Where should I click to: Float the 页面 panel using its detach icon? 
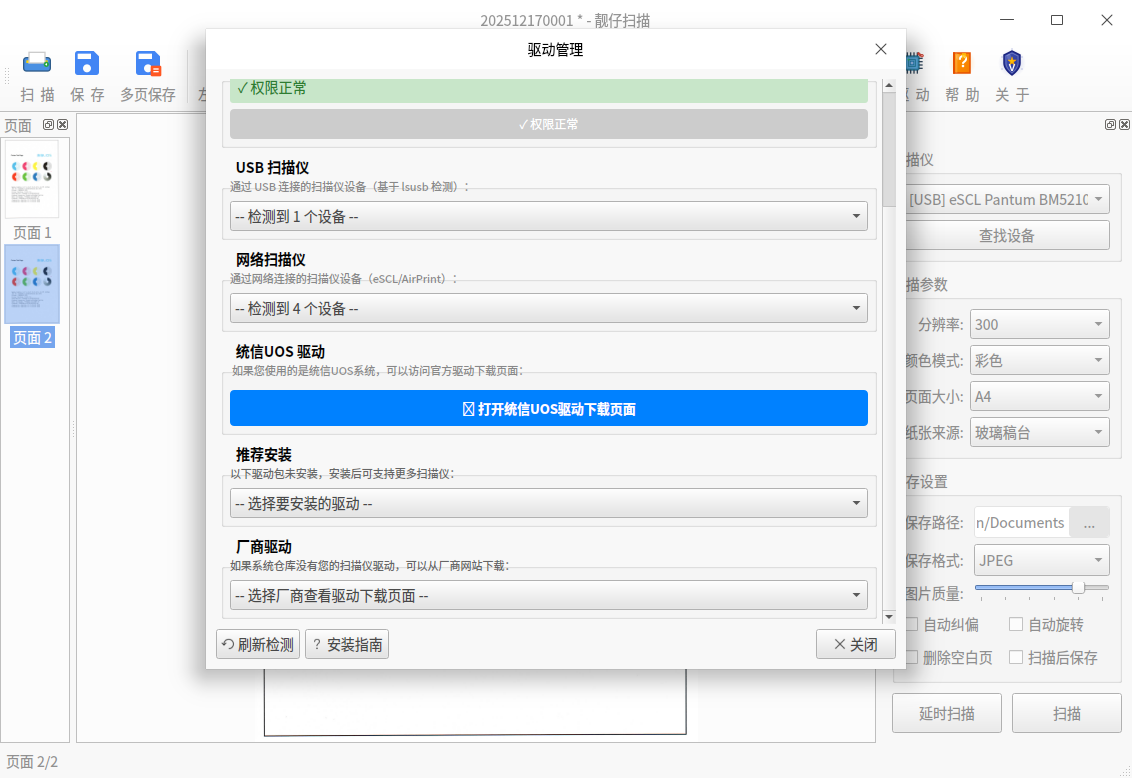point(48,124)
